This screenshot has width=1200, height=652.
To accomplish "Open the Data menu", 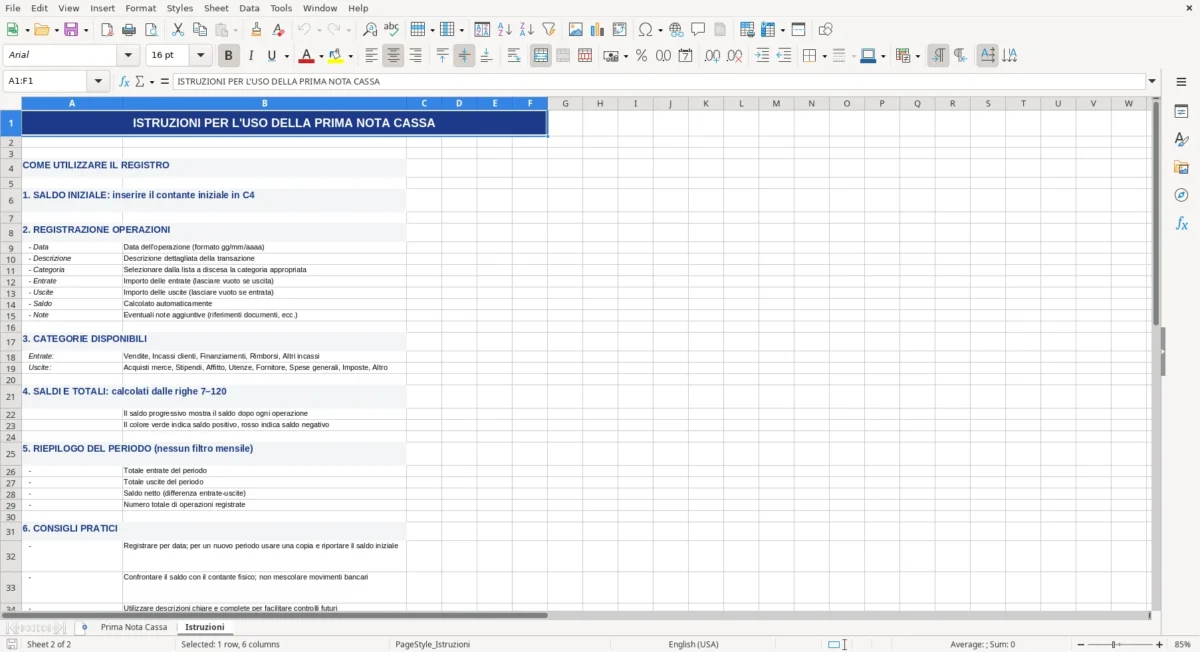I will 249,8.
